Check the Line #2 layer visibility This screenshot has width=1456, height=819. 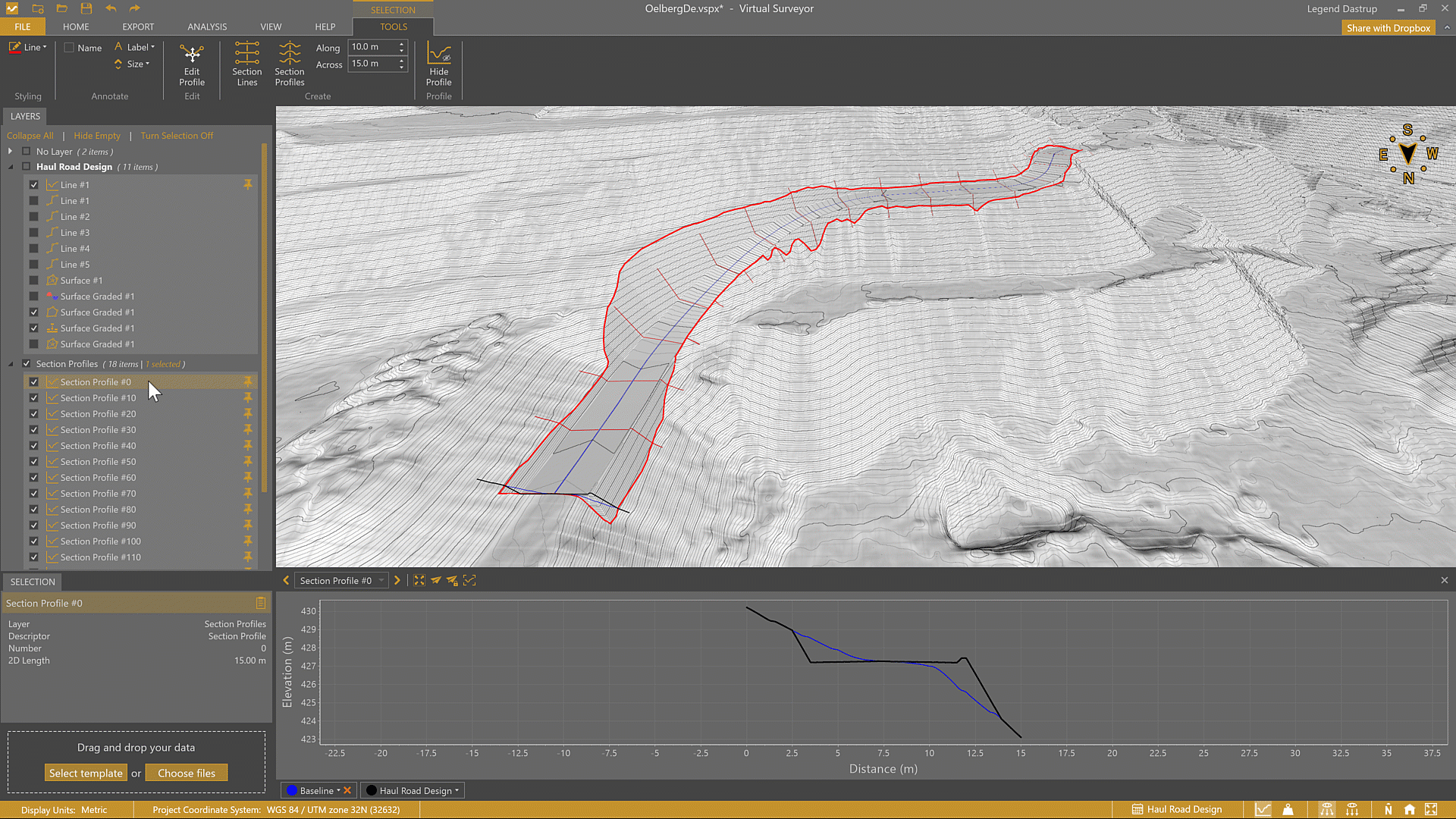(34, 217)
